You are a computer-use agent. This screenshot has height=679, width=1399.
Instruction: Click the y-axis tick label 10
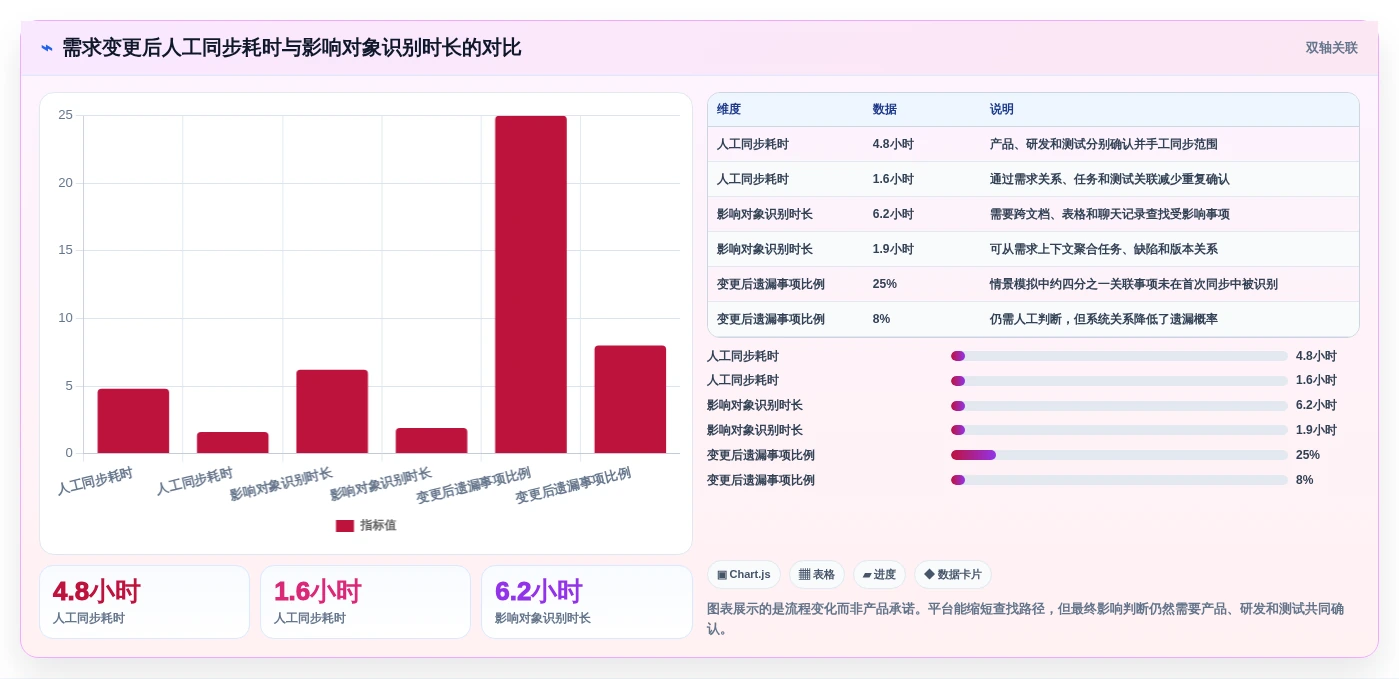[65, 318]
